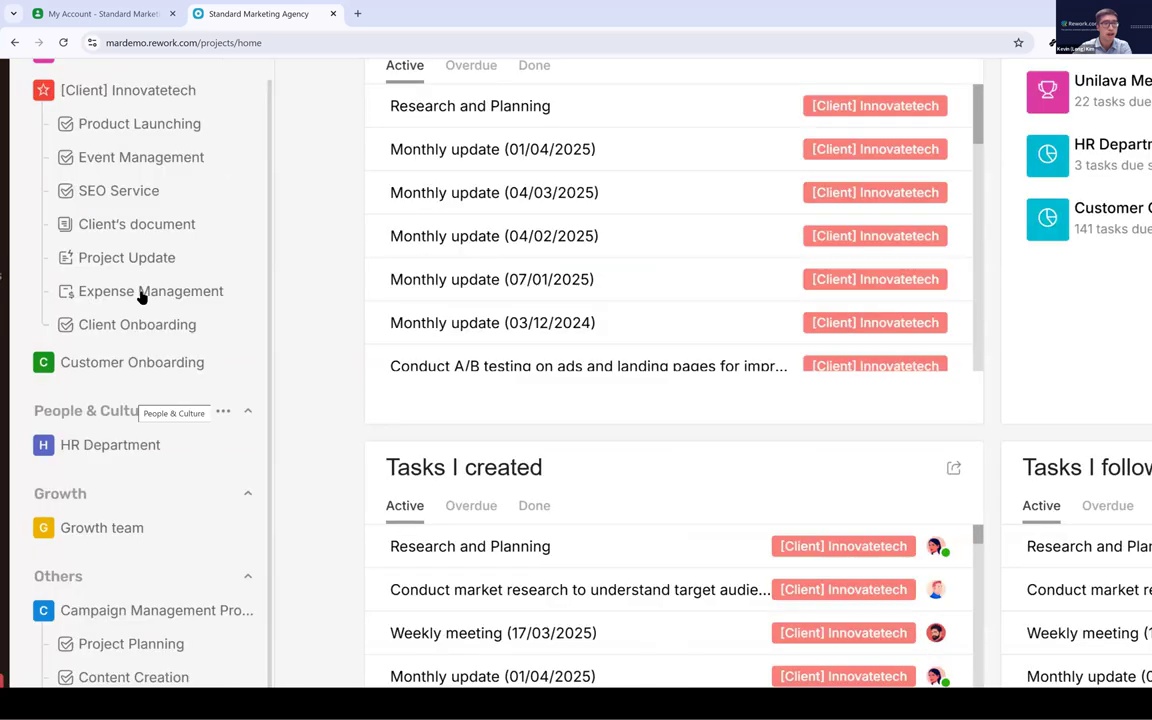
Task: Click assignee avatar on Research and Planning row
Action: (x=937, y=546)
